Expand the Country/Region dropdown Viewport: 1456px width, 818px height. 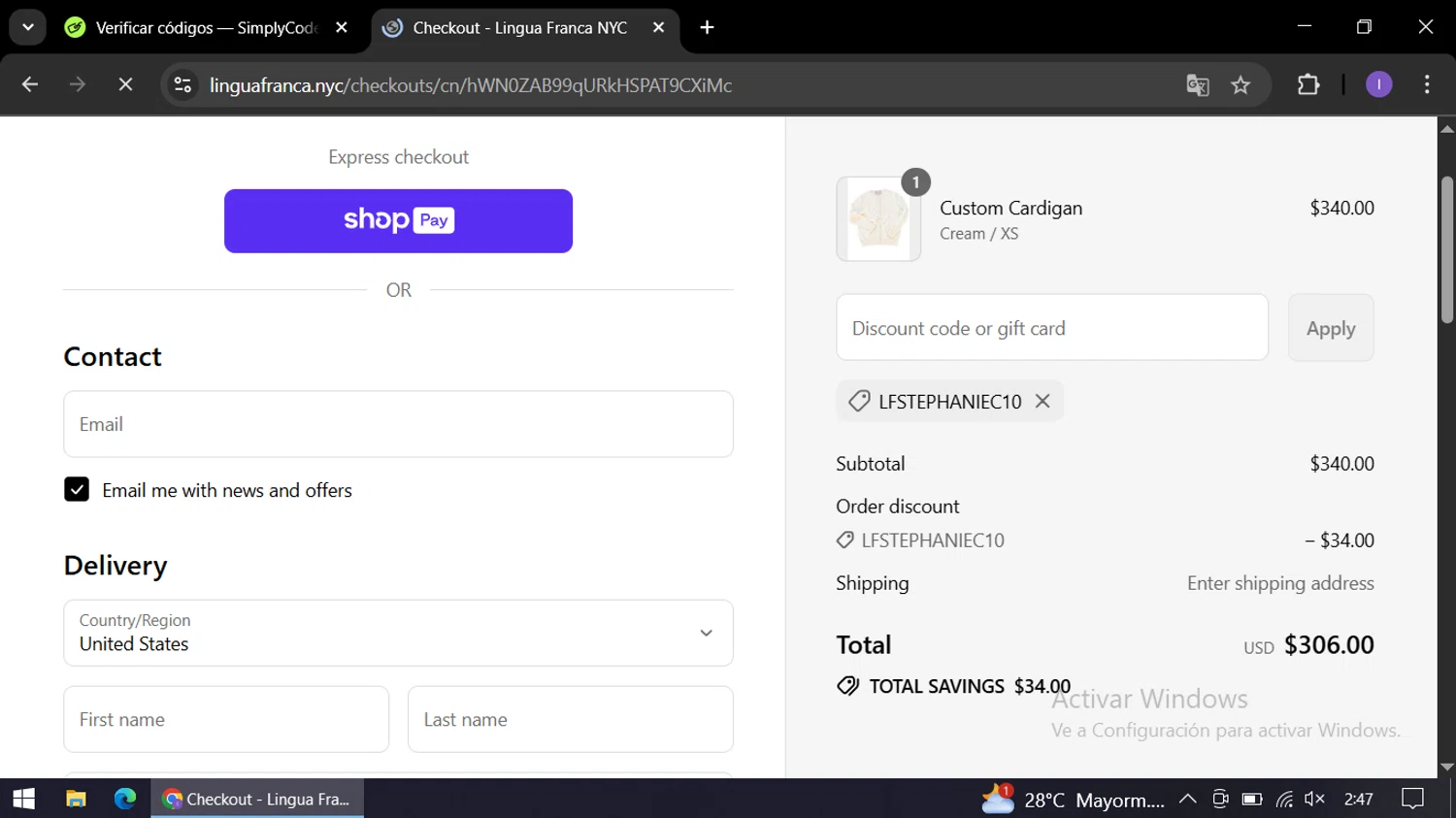click(x=398, y=633)
